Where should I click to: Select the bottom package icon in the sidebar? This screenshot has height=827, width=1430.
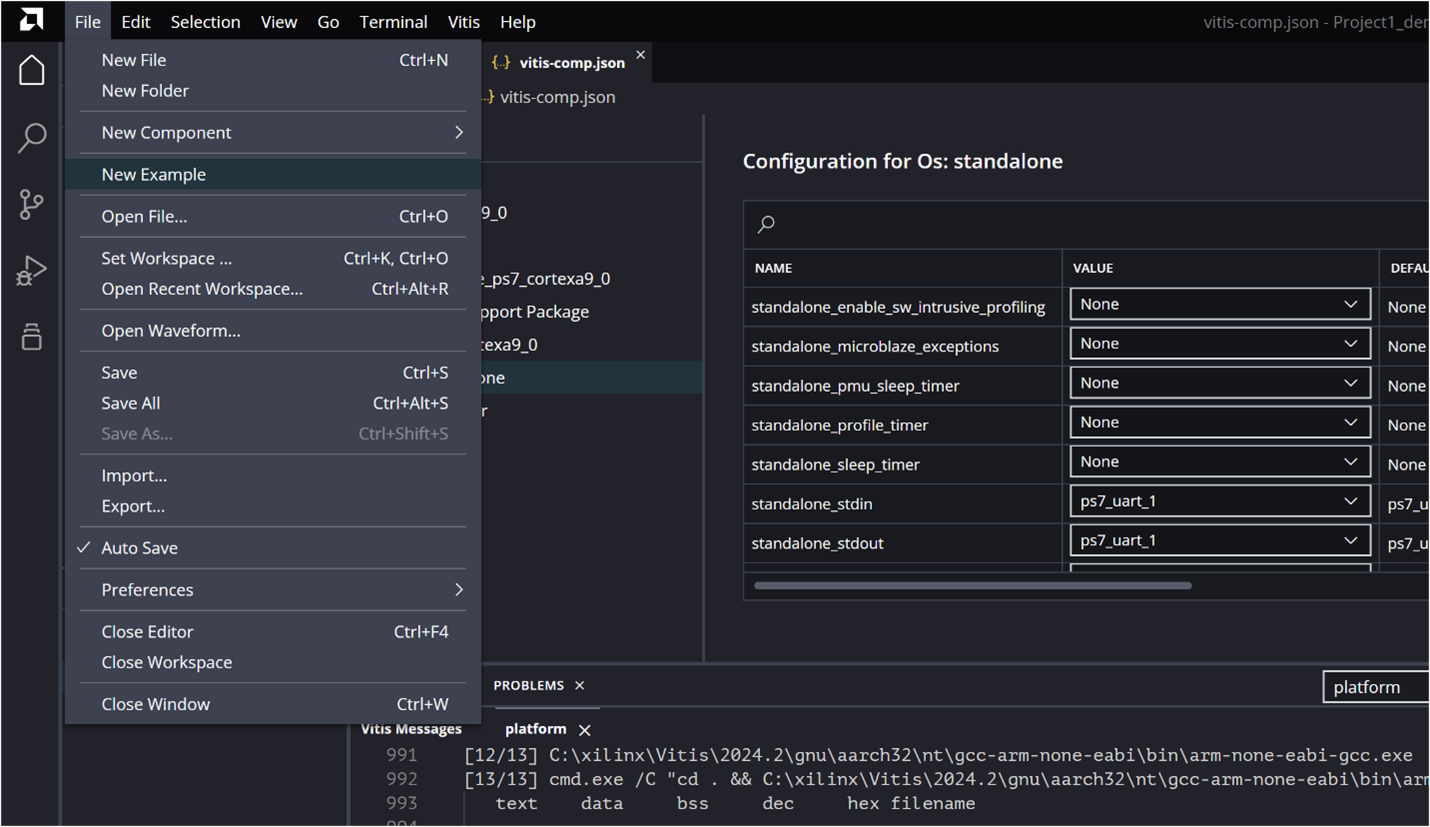pos(31,337)
